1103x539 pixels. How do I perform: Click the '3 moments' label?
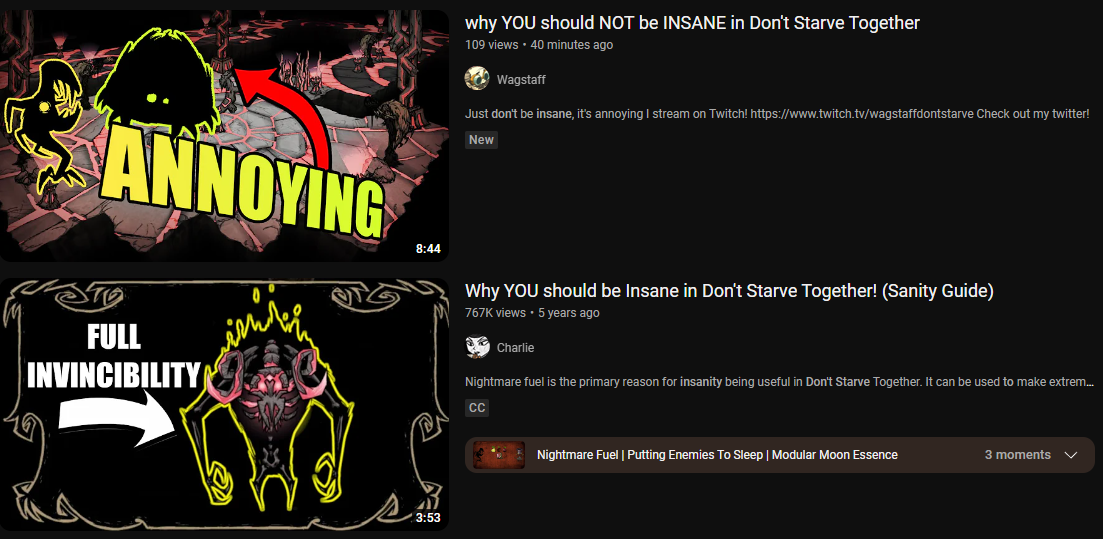1017,455
